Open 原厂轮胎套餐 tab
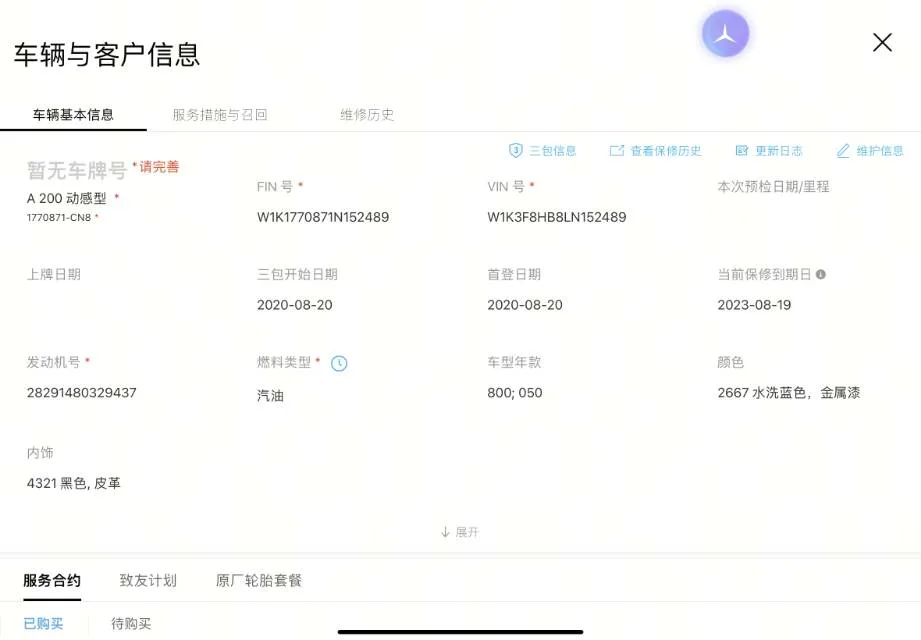The height and width of the screenshot is (640, 921). pyautogui.click(x=259, y=581)
